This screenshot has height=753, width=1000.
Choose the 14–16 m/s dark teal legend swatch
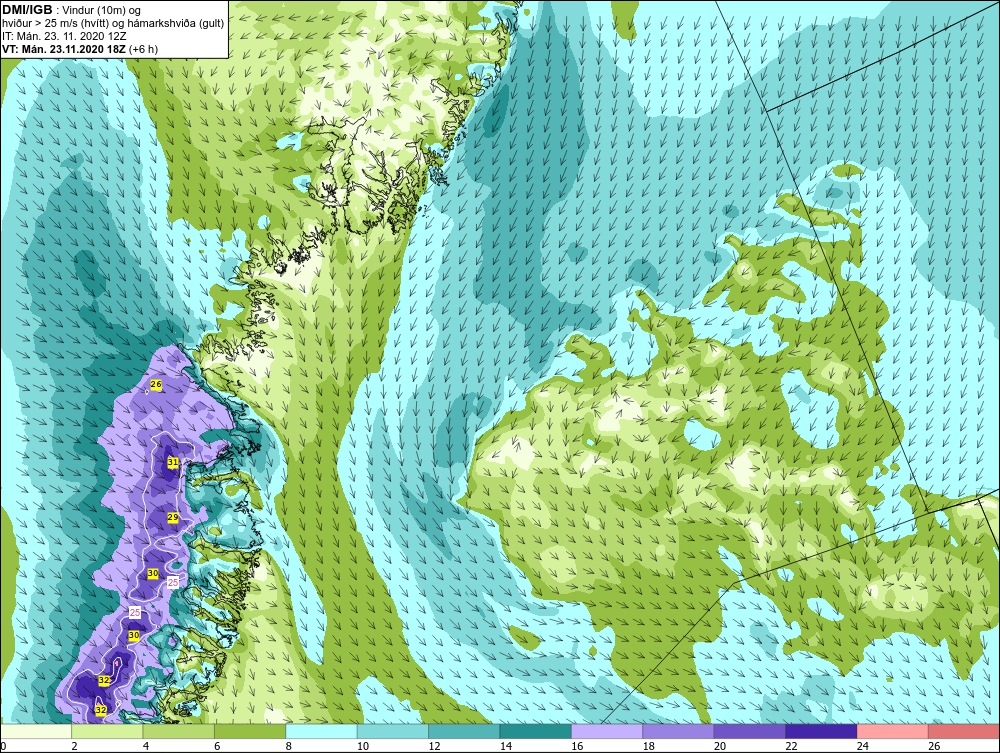[536, 731]
